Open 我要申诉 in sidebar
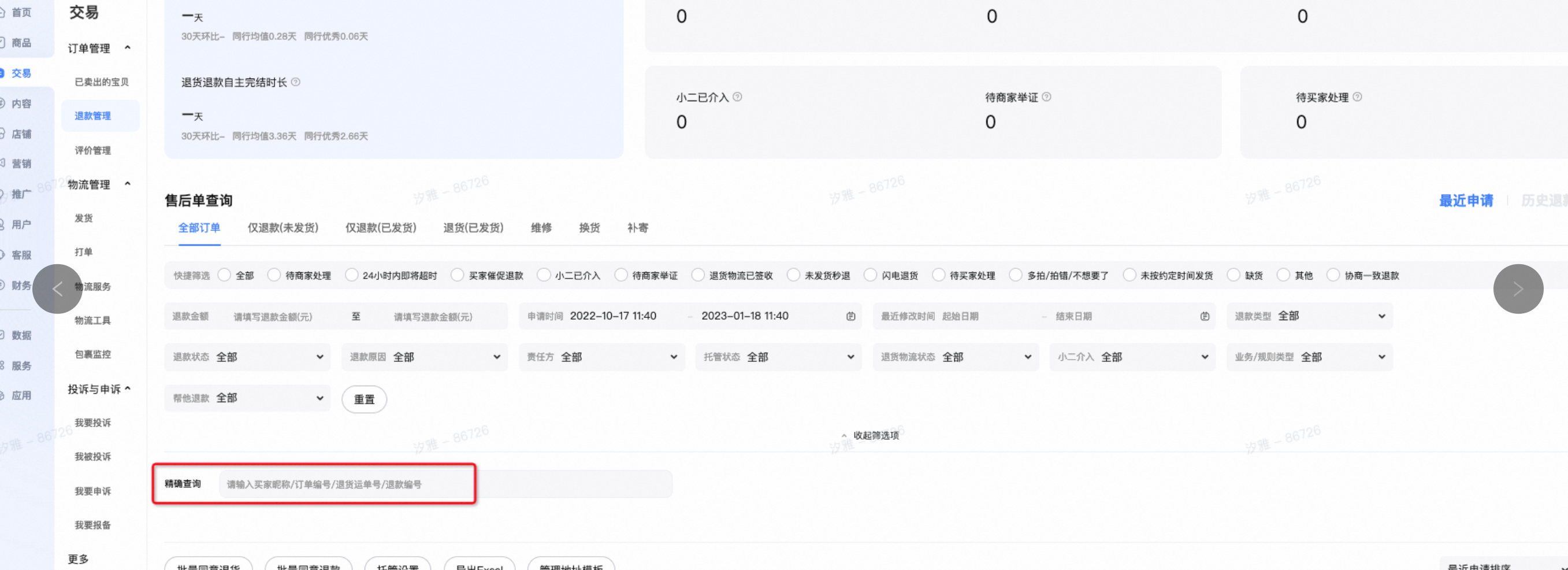1568x570 pixels. (x=92, y=491)
